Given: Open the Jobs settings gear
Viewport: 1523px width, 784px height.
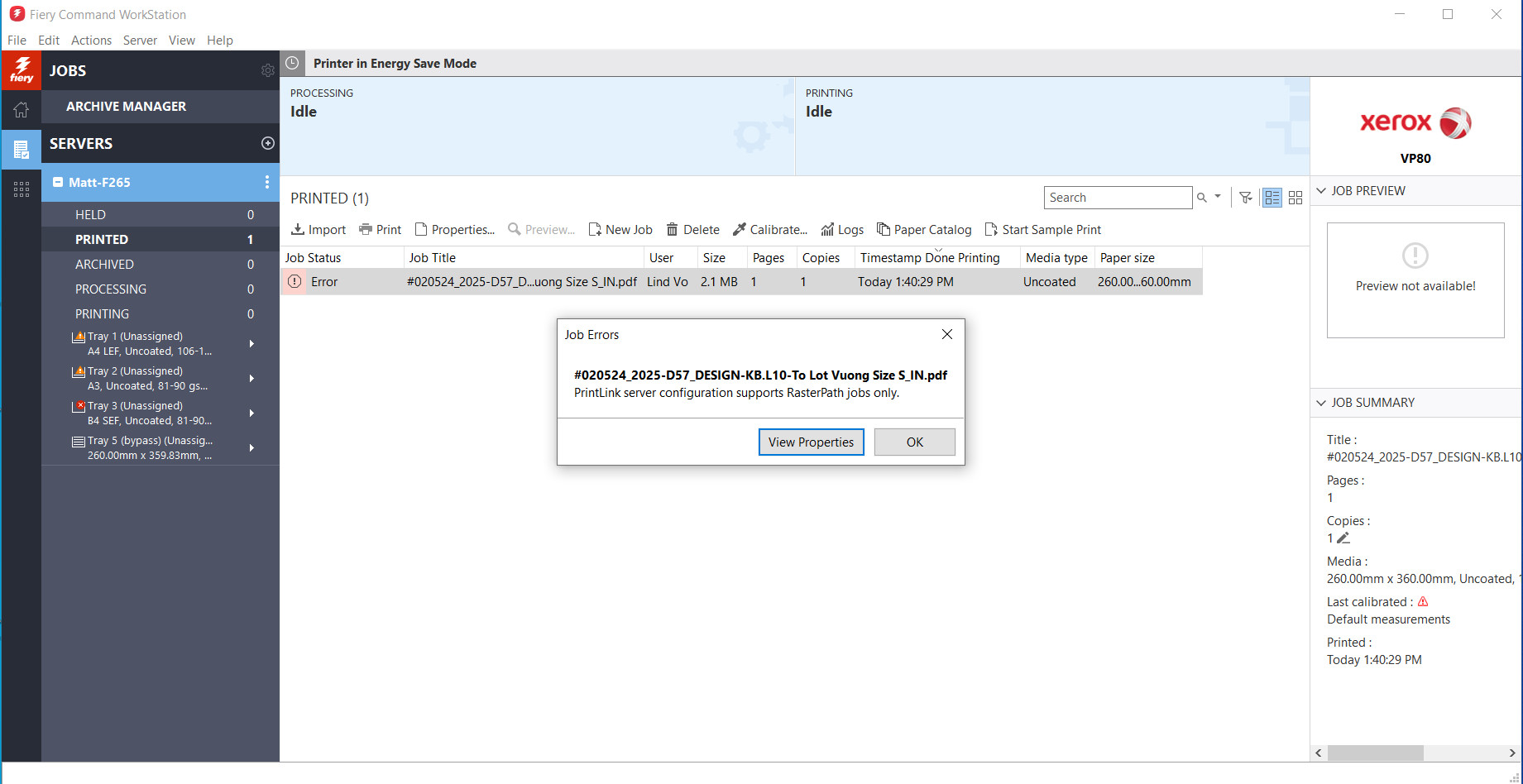Looking at the screenshot, I should 267,71.
